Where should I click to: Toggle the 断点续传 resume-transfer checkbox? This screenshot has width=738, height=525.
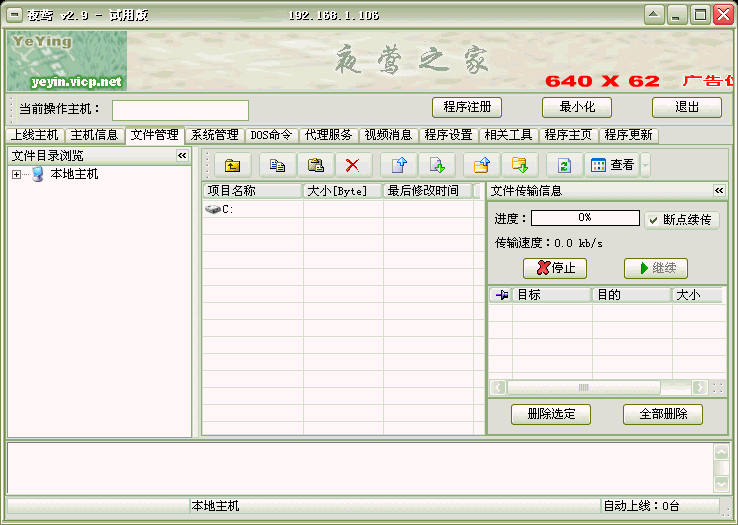pyautogui.click(x=654, y=220)
